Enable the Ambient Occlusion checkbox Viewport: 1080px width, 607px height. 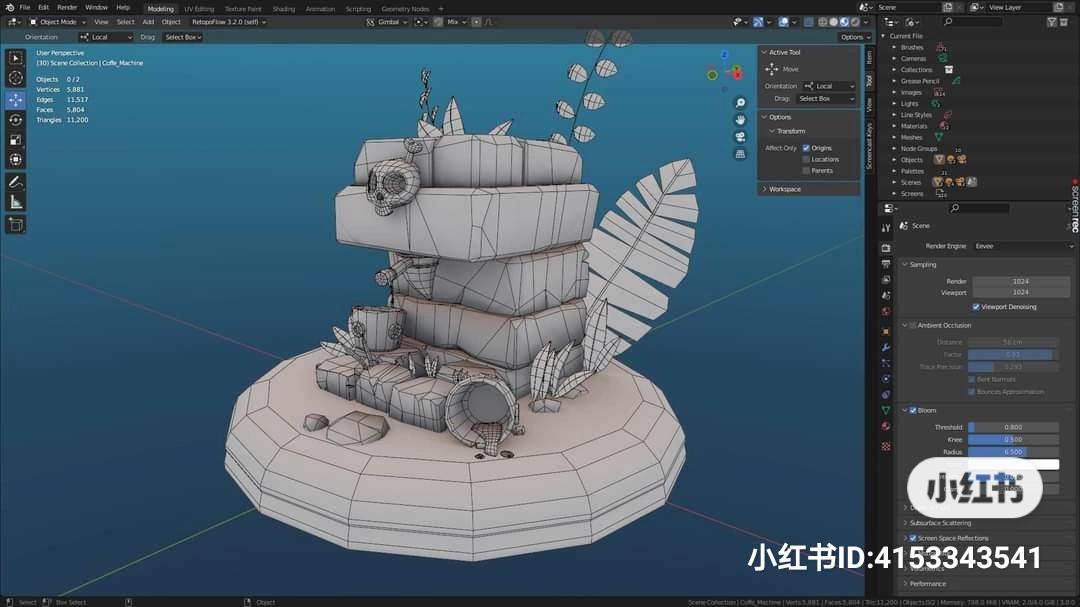pos(913,325)
